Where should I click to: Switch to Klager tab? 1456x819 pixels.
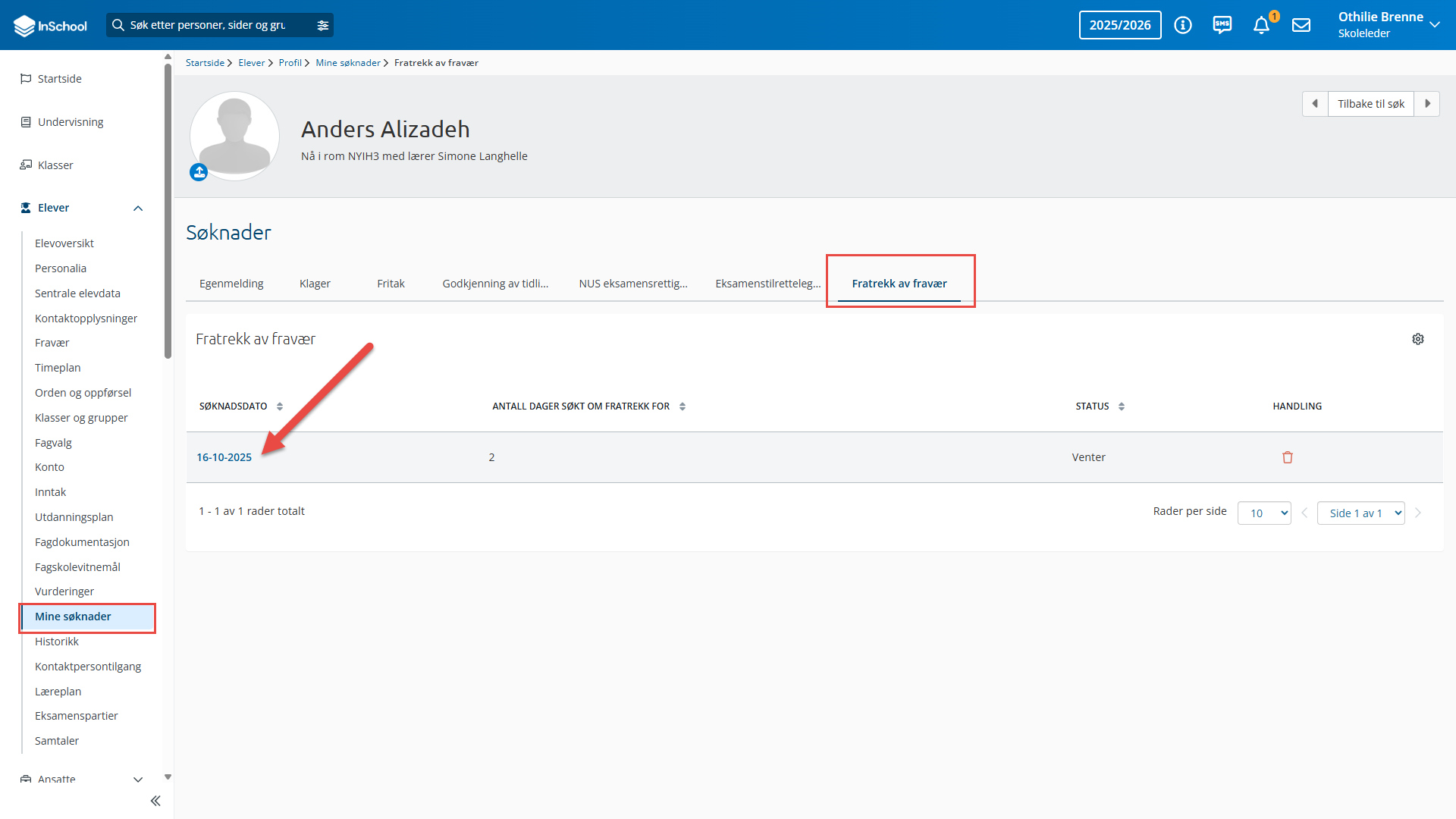click(x=315, y=284)
